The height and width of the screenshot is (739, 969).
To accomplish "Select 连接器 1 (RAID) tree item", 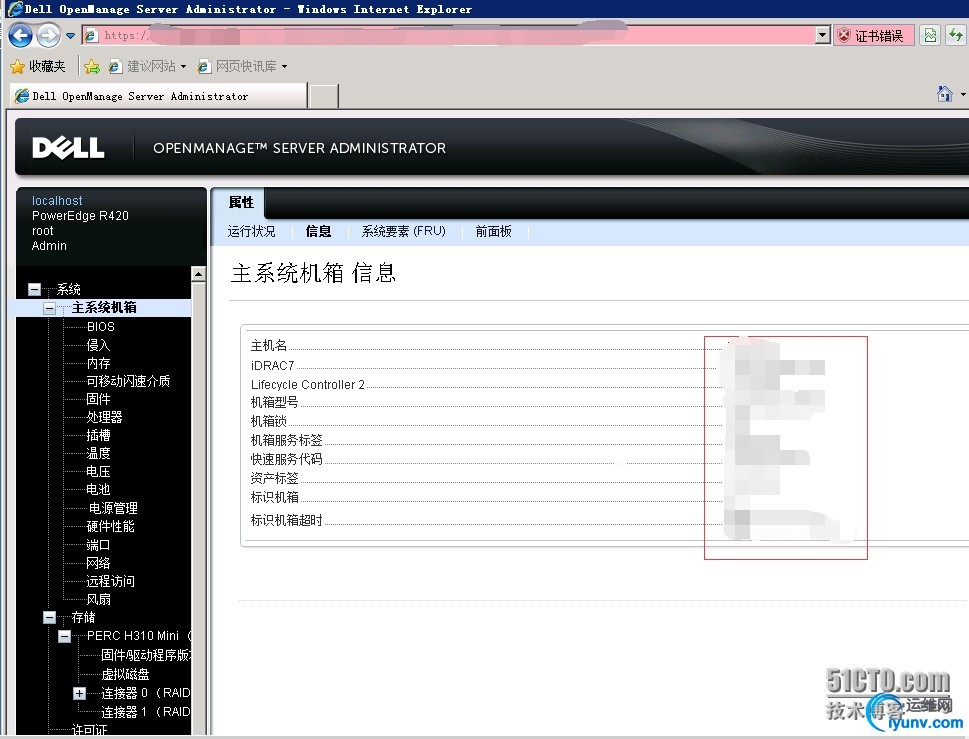I will tap(145, 712).
